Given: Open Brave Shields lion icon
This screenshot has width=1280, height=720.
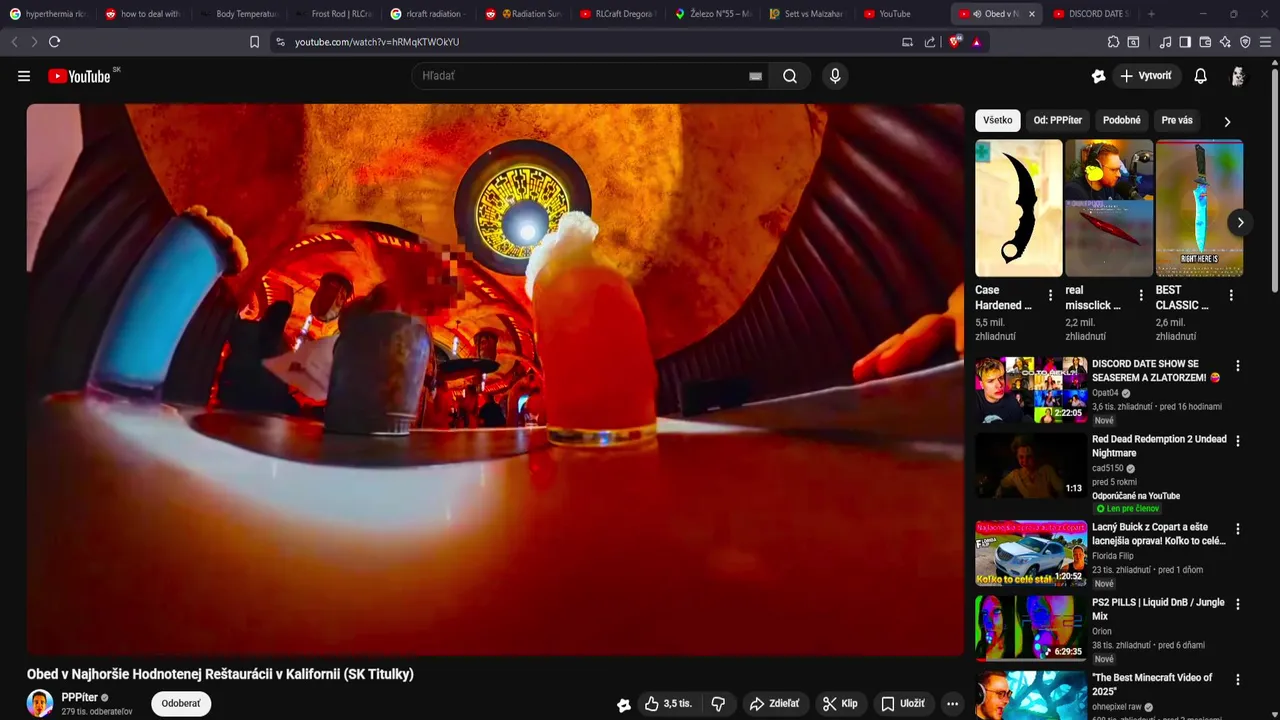Looking at the screenshot, I should (x=955, y=42).
